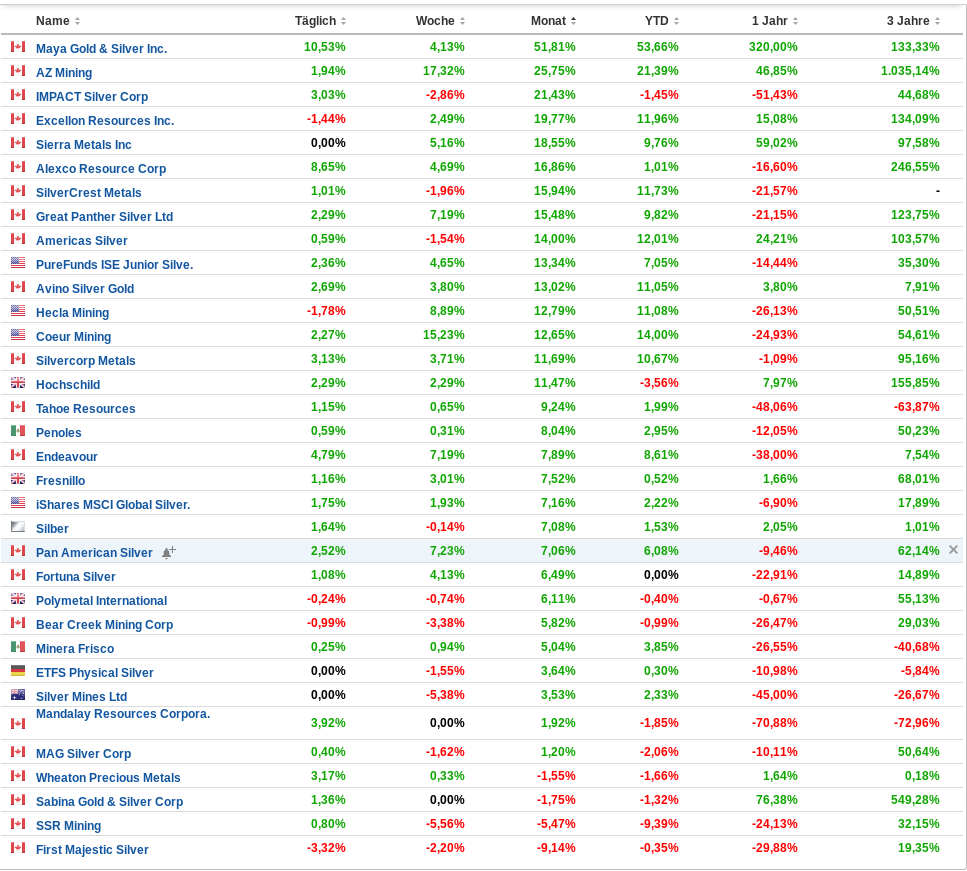Click AZ Mining 3 Jahre value 1.035,14%
Image resolution: width=967 pixels, height=871 pixels.
[910, 71]
